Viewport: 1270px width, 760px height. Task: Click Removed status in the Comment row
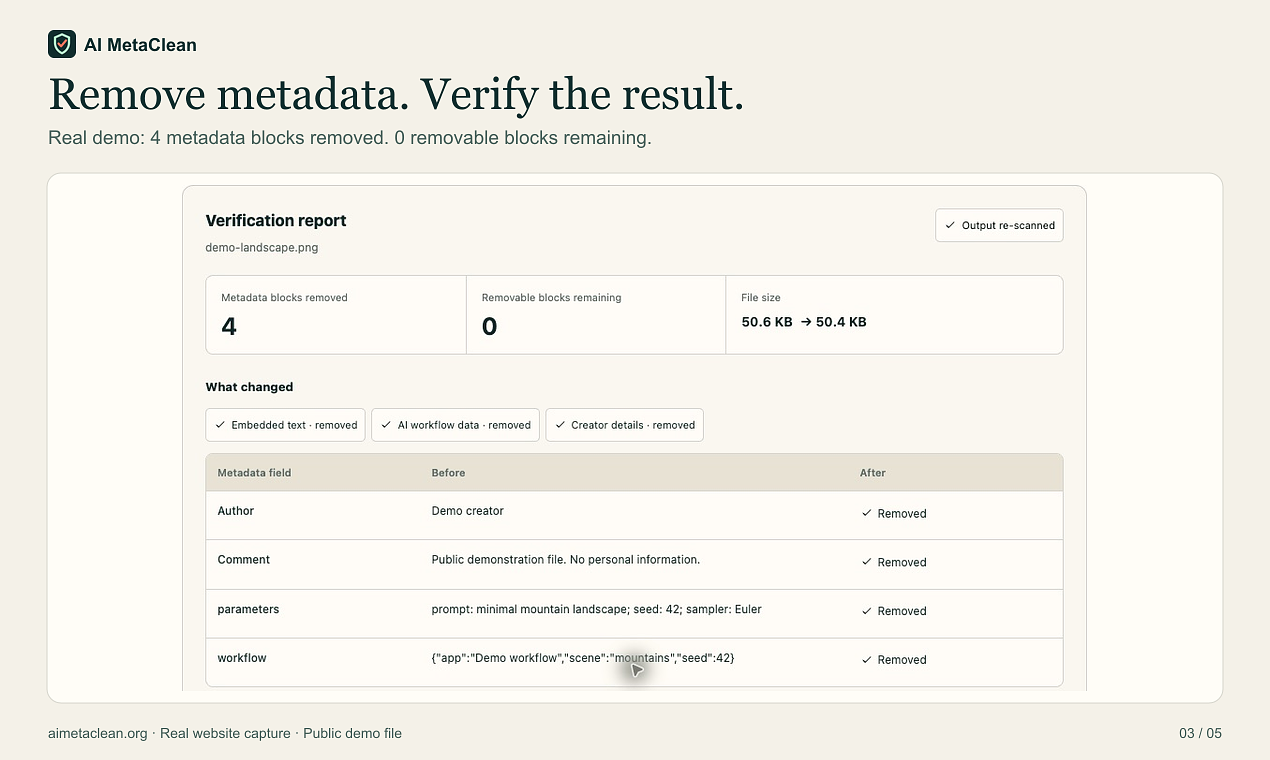902,563
